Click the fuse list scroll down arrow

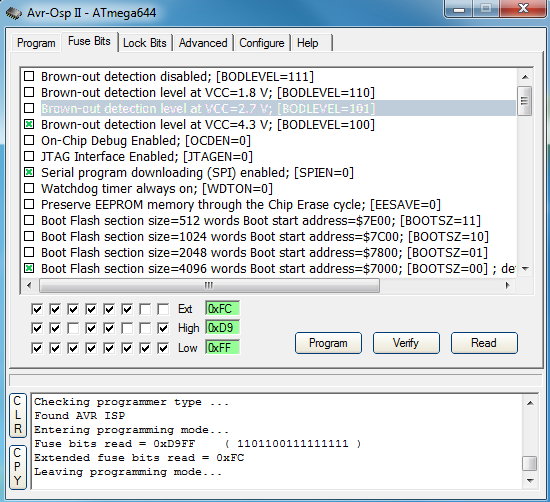pyautogui.click(x=525, y=269)
